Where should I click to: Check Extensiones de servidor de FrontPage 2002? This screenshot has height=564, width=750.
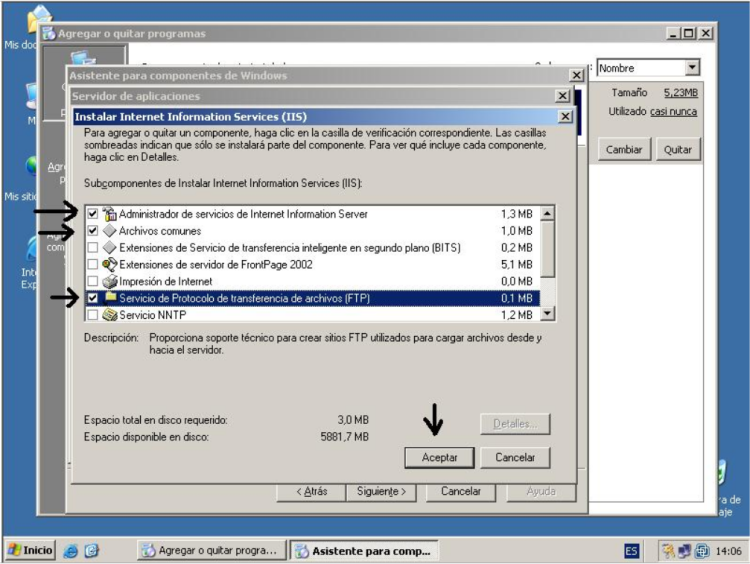click(93, 264)
